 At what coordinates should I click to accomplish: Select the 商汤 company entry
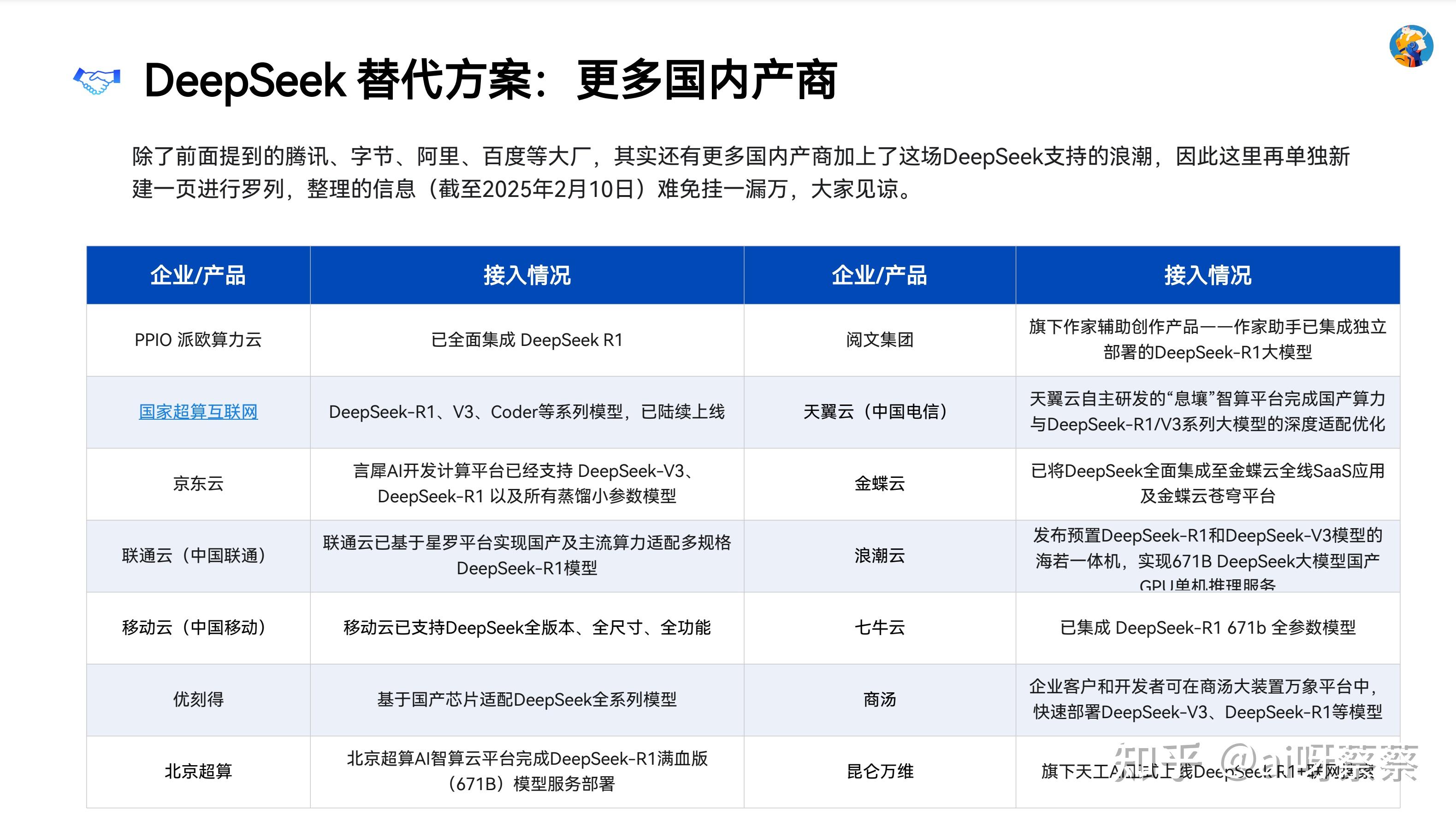(x=880, y=700)
